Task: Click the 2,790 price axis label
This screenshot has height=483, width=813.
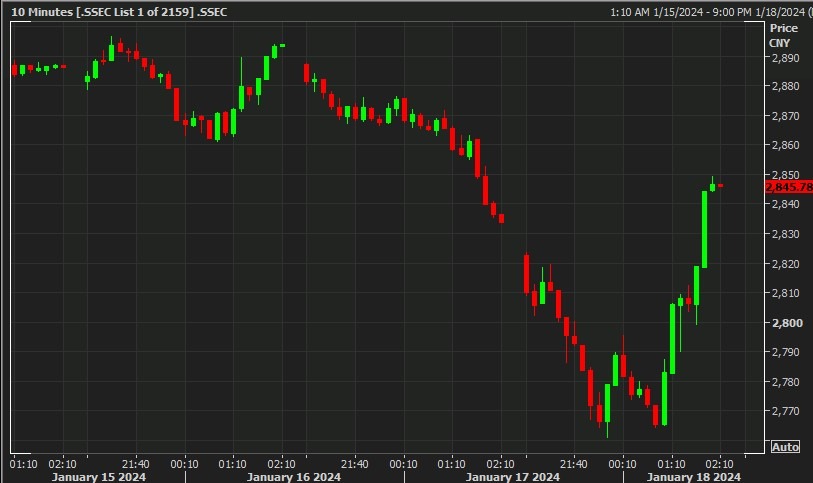Action: coord(786,352)
